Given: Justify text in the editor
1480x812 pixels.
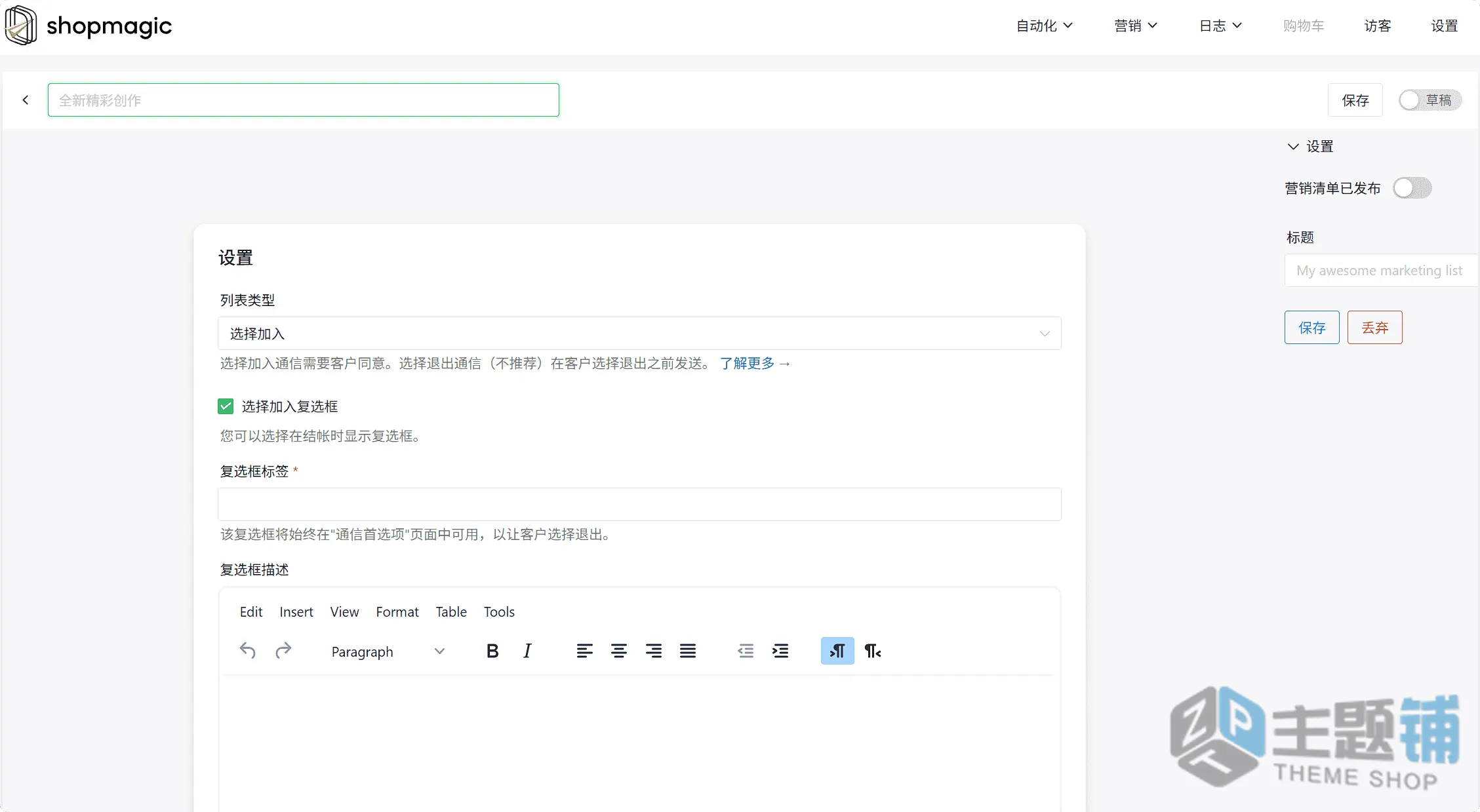Looking at the screenshot, I should coord(688,651).
